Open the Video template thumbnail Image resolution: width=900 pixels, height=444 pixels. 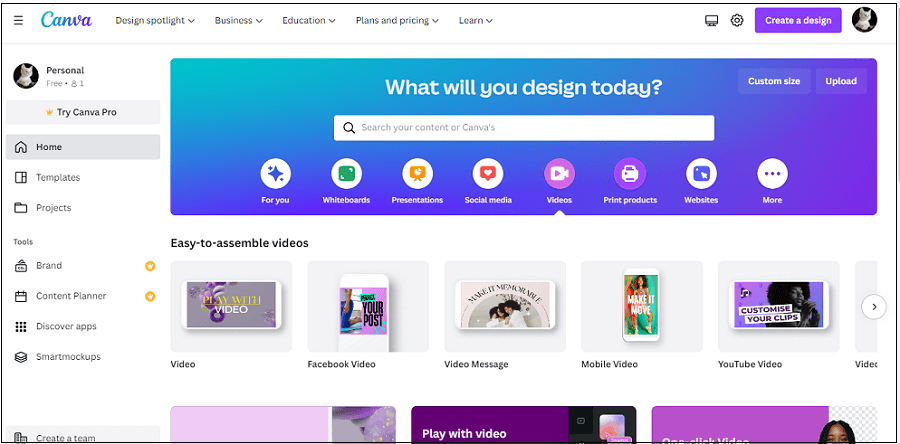[x=231, y=306]
